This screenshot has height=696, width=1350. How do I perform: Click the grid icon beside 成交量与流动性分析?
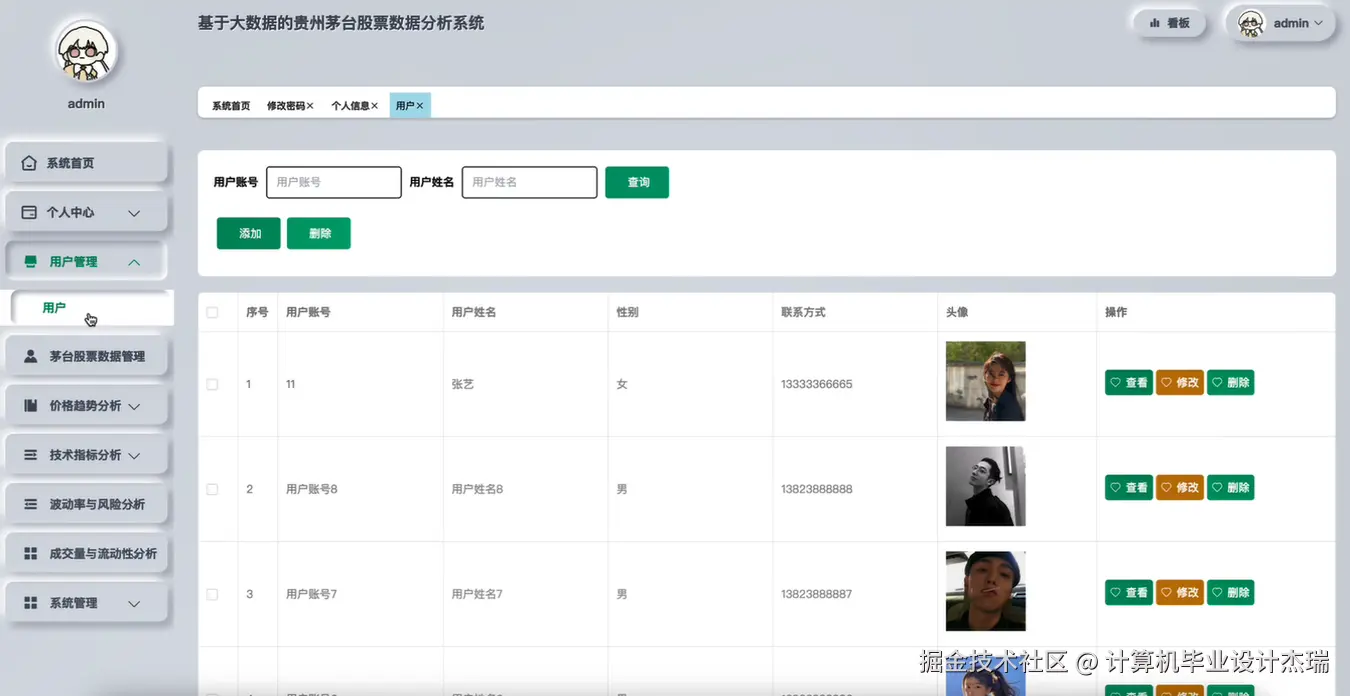pyautogui.click(x=30, y=553)
